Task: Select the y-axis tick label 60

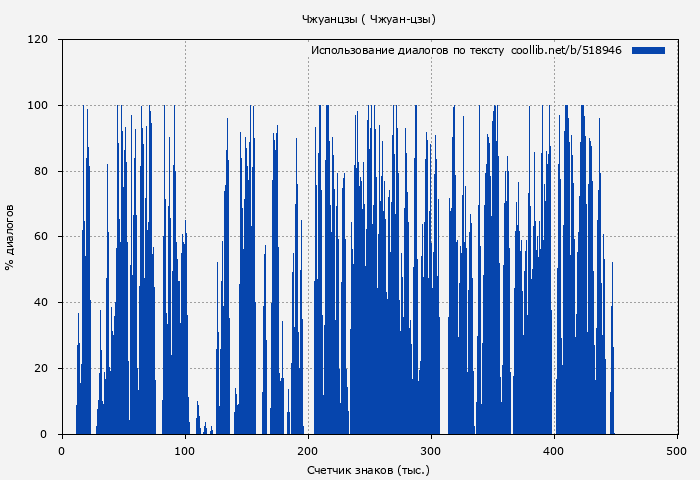Action: coord(41,237)
